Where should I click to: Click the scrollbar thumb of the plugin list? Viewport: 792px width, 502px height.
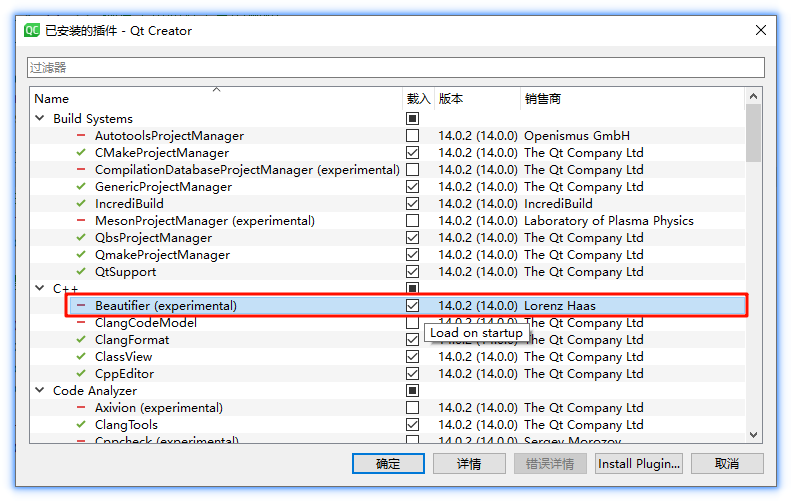coord(753,133)
